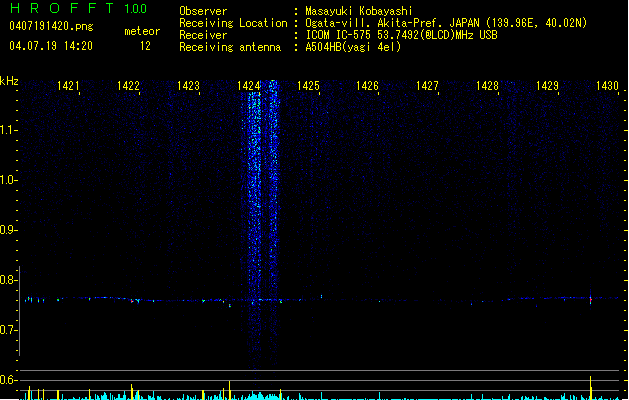Viewport: 629px width, 400px height.
Task: Click the meteor count value 12
Action: coord(145,46)
